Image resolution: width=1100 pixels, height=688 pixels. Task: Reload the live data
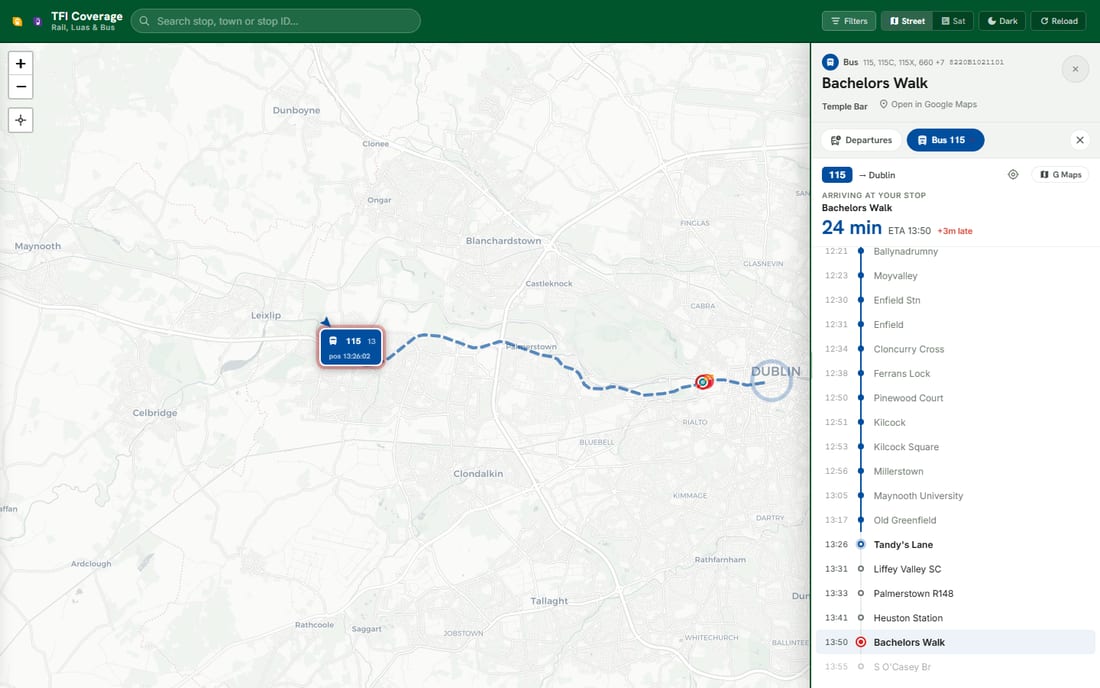[1059, 21]
